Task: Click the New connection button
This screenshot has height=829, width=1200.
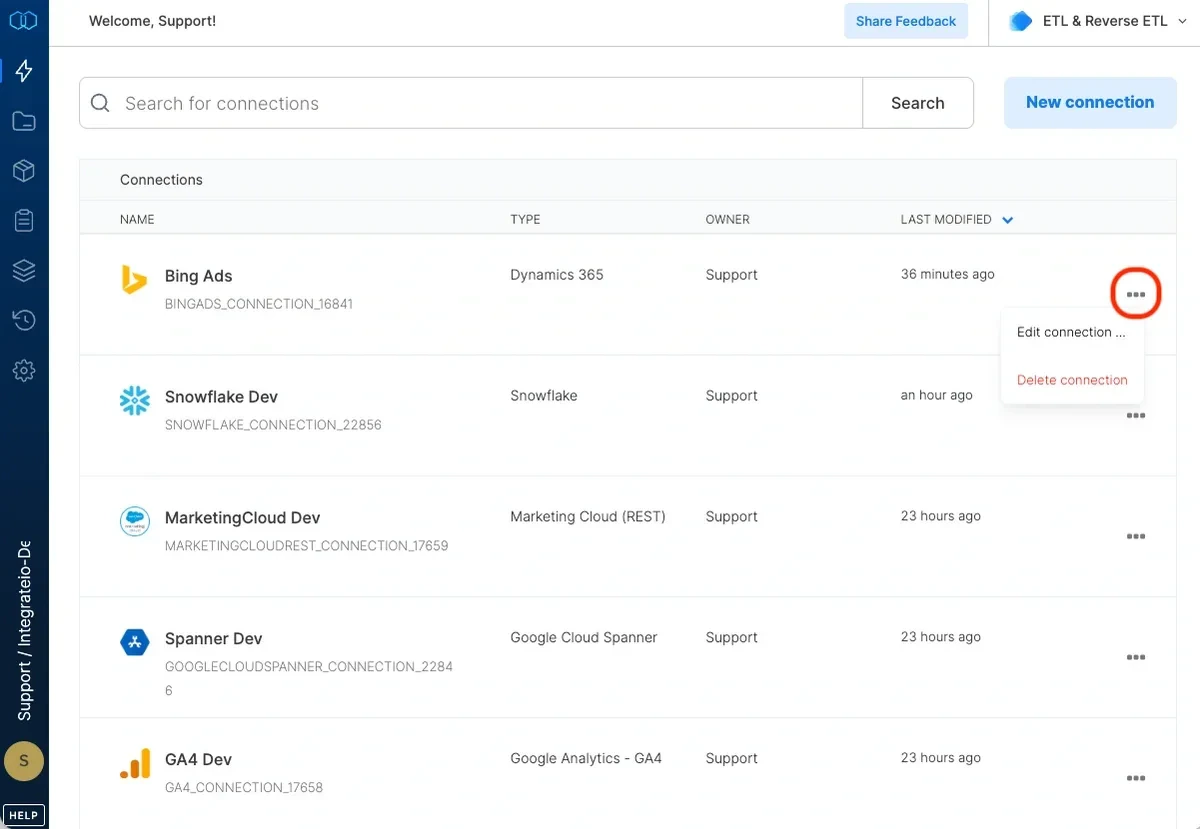Action: point(1090,102)
